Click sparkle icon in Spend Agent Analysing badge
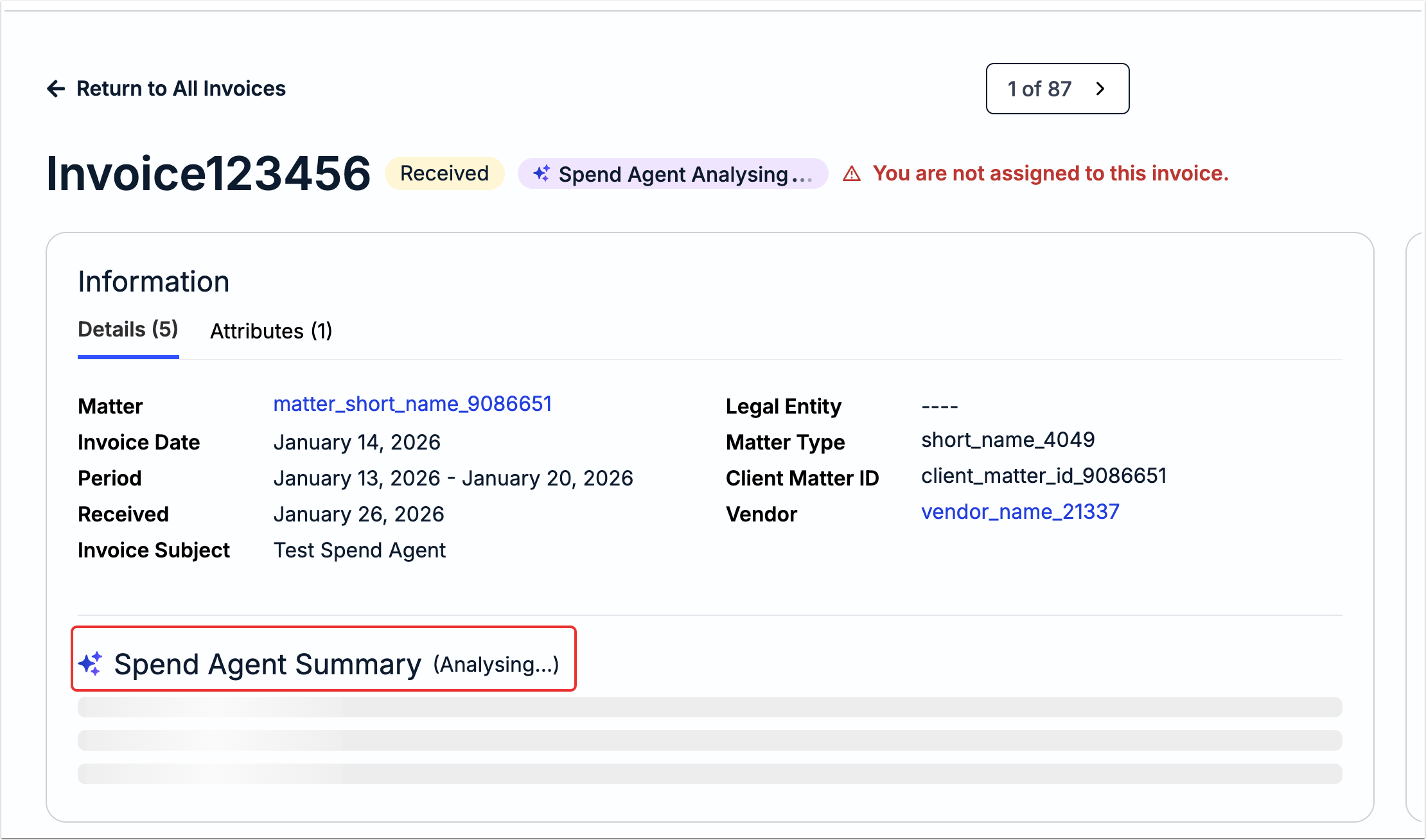 (x=541, y=173)
